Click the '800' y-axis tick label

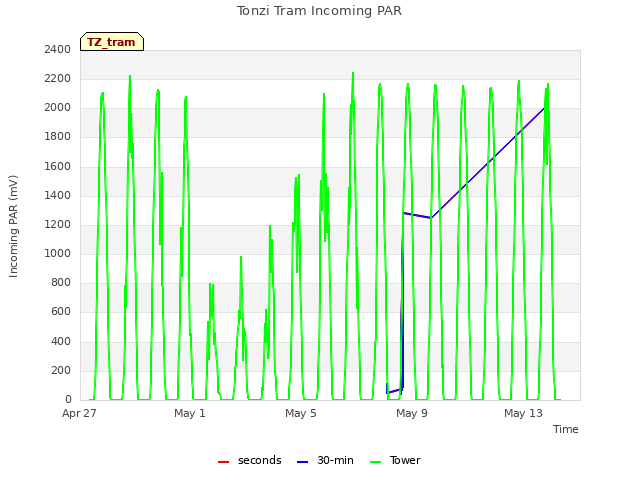pyautogui.click(x=61, y=282)
